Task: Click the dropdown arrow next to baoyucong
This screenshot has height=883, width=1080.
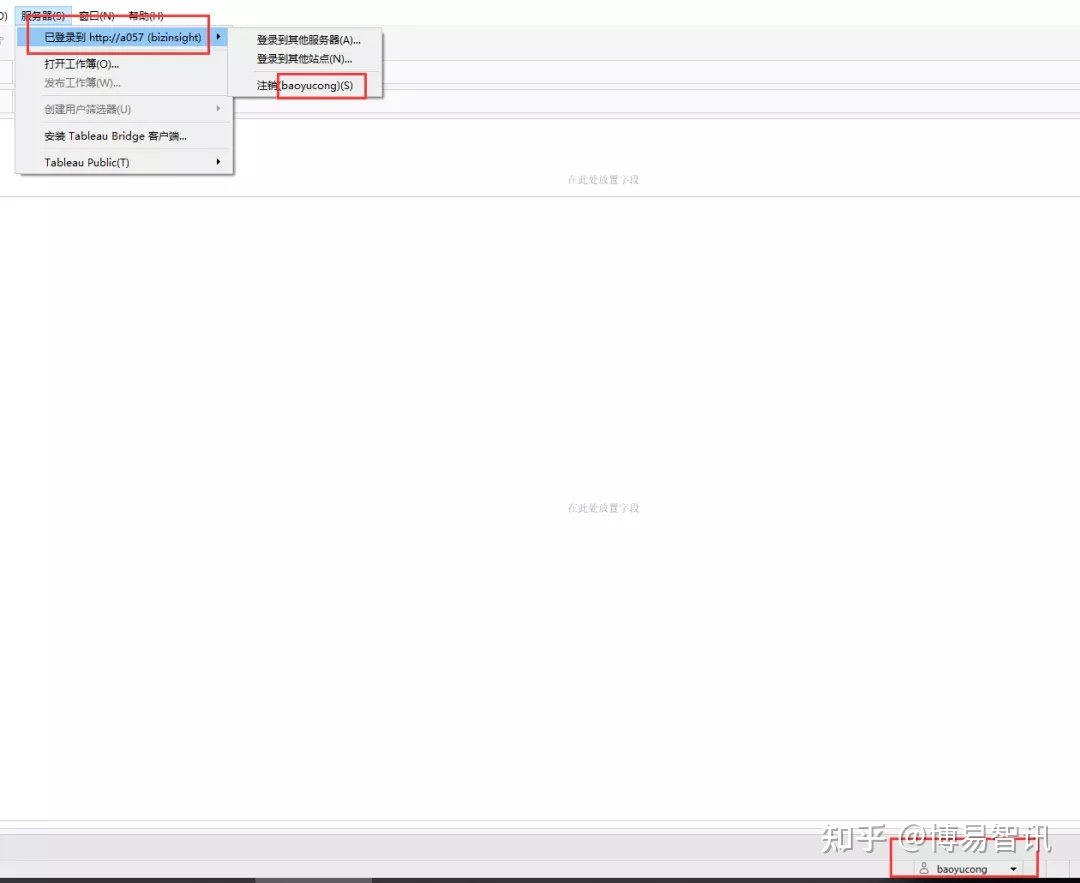Action: click(1013, 868)
